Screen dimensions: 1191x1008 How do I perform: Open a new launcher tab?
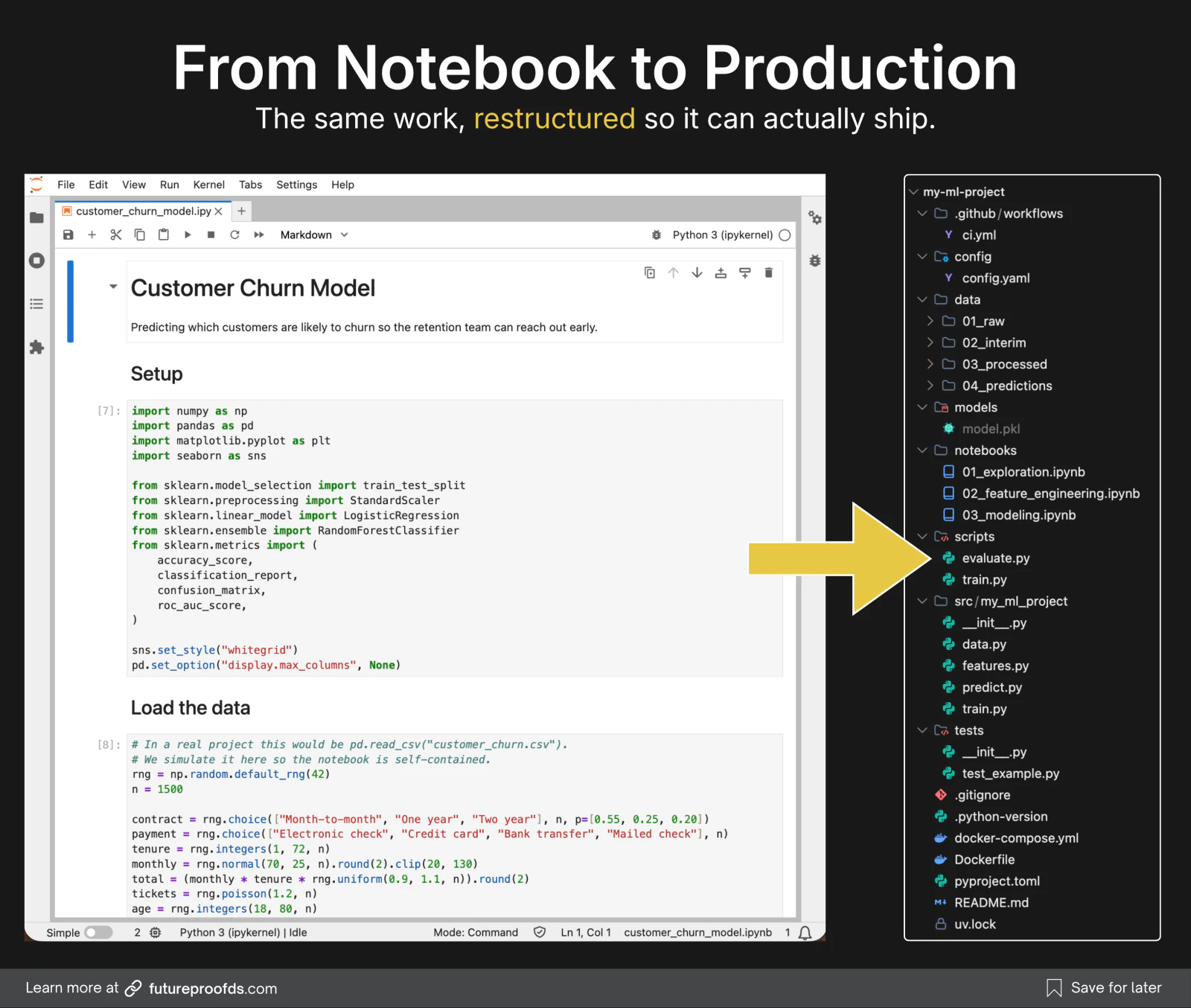241,211
